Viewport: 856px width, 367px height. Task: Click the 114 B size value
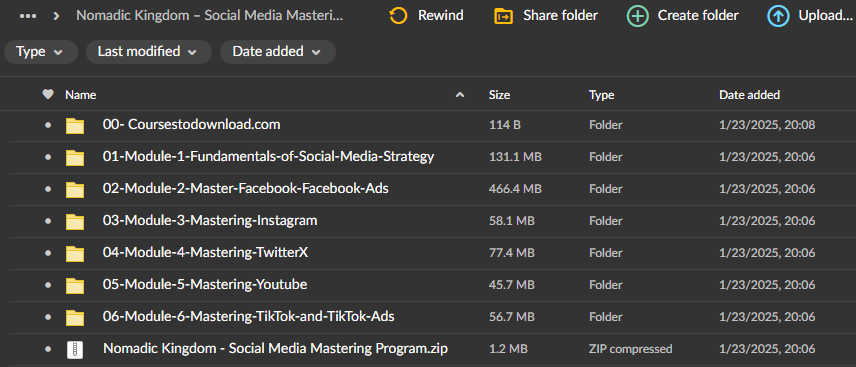(x=505, y=125)
